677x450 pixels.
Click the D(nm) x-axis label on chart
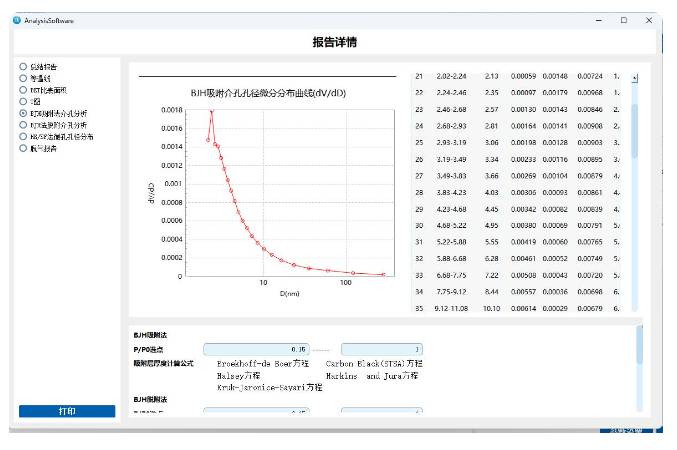tap(289, 294)
